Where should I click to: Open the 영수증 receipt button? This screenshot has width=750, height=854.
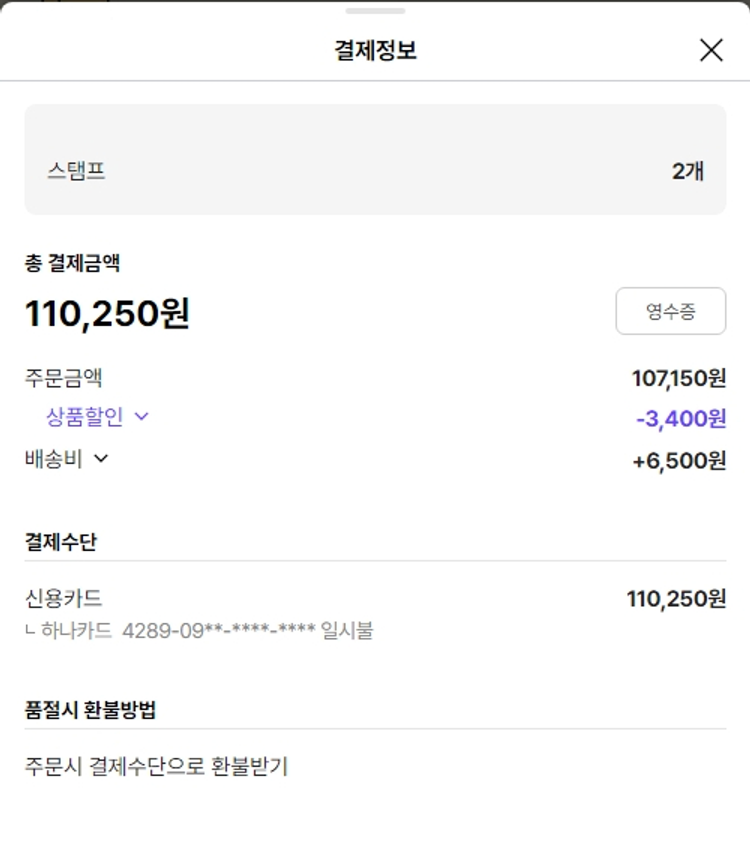click(670, 312)
